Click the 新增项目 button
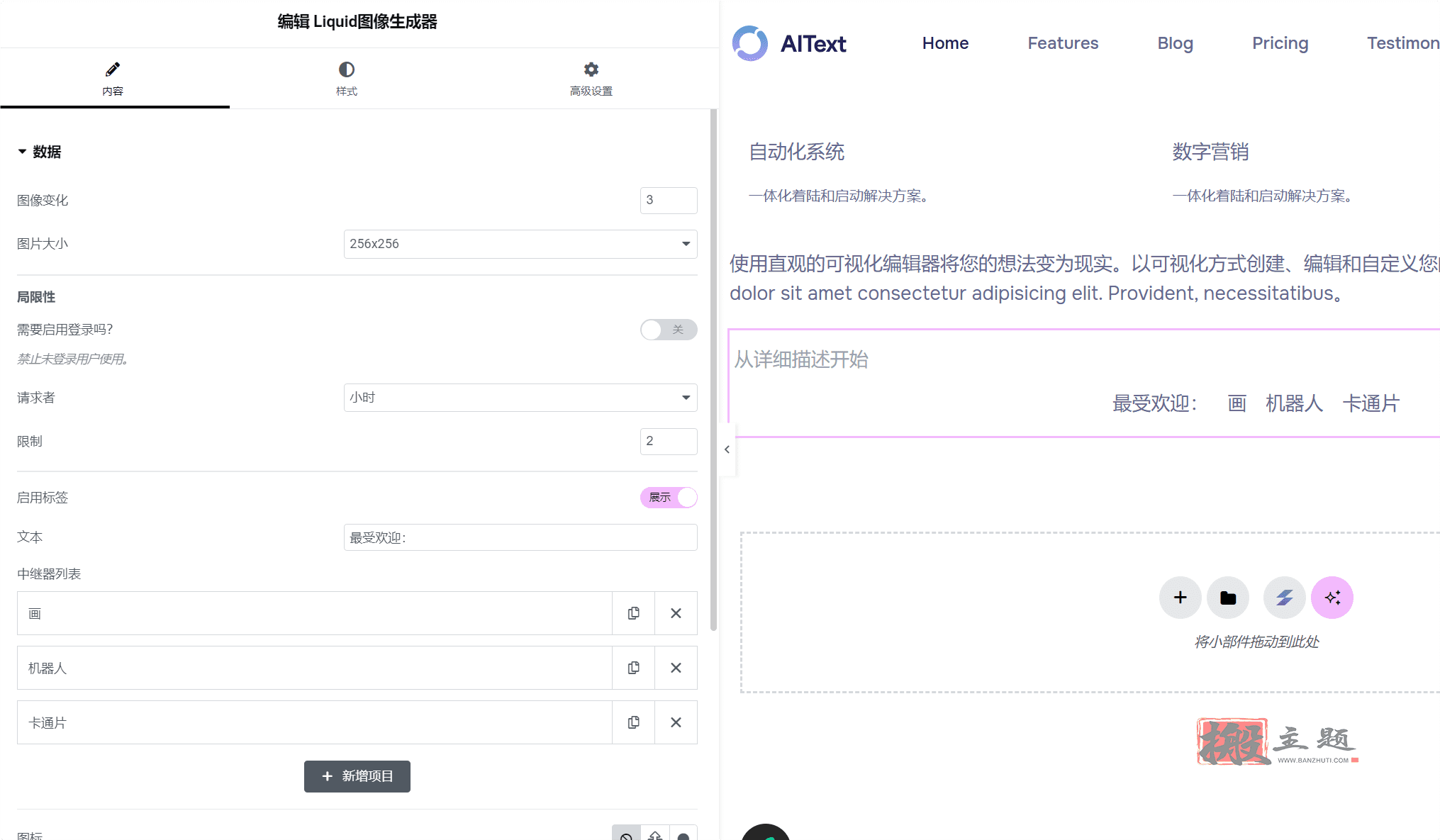The height and width of the screenshot is (840, 1440). click(357, 776)
